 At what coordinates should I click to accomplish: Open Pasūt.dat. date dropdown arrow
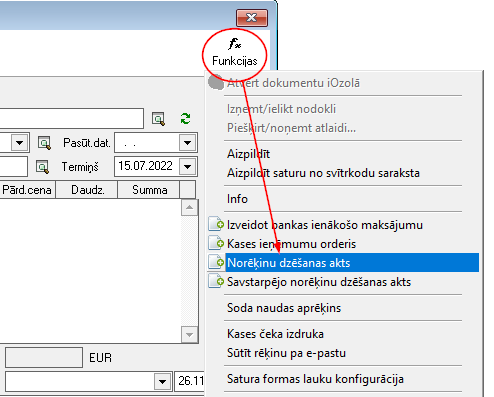(187, 143)
